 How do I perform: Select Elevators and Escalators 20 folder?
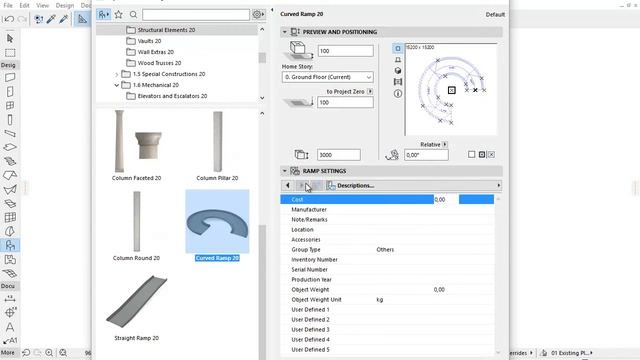coord(172,96)
